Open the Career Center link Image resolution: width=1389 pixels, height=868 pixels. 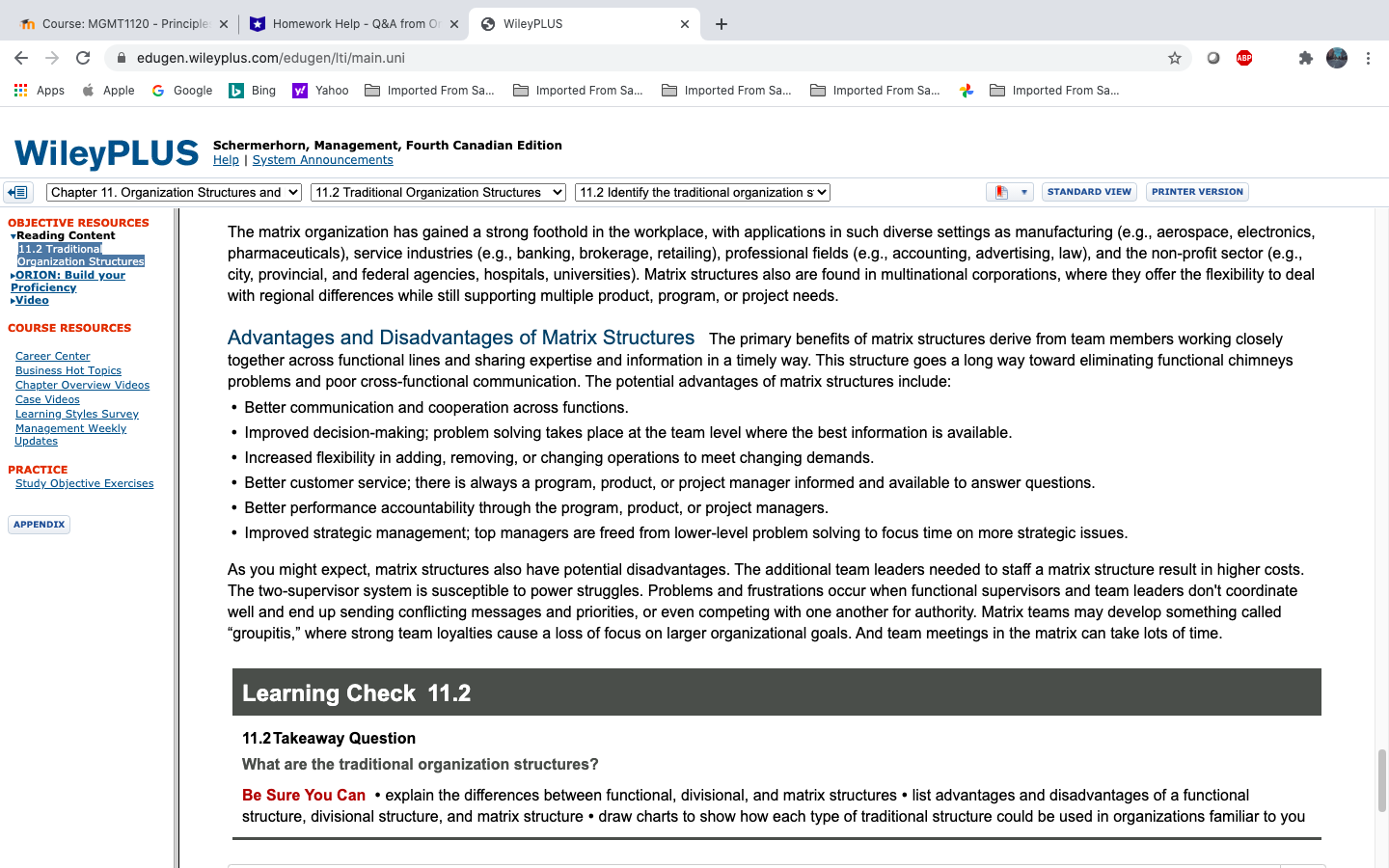pos(52,356)
